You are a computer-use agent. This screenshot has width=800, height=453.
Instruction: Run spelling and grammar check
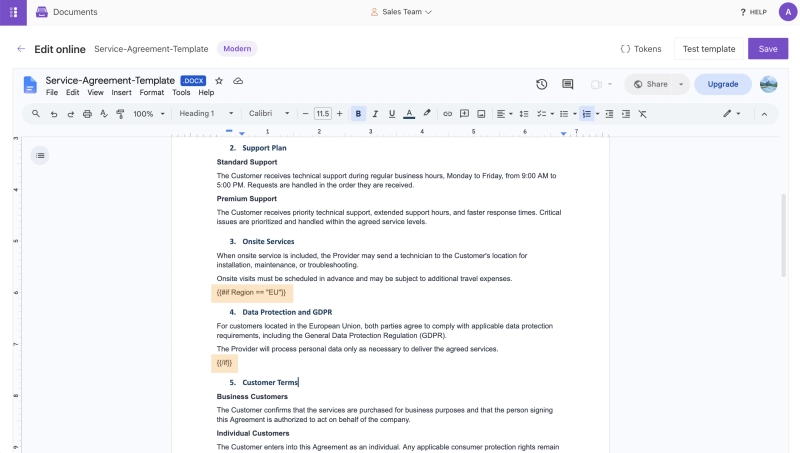pyautogui.click(x=104, y=114)
